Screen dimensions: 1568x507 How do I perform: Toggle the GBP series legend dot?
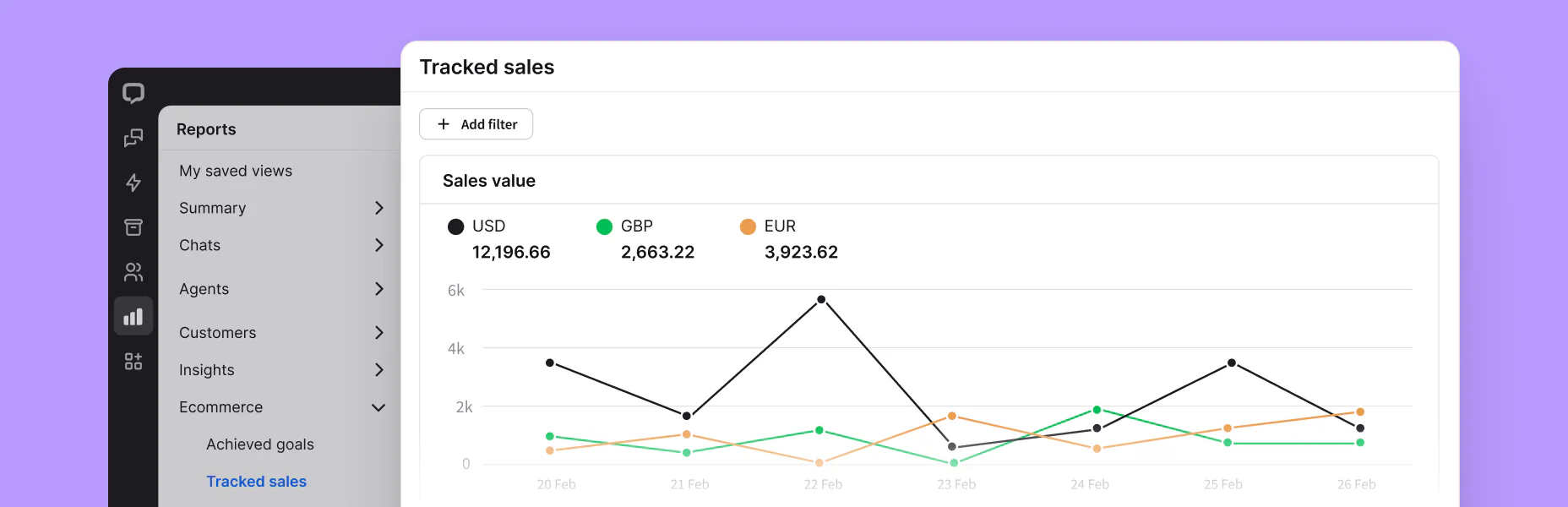604,226
